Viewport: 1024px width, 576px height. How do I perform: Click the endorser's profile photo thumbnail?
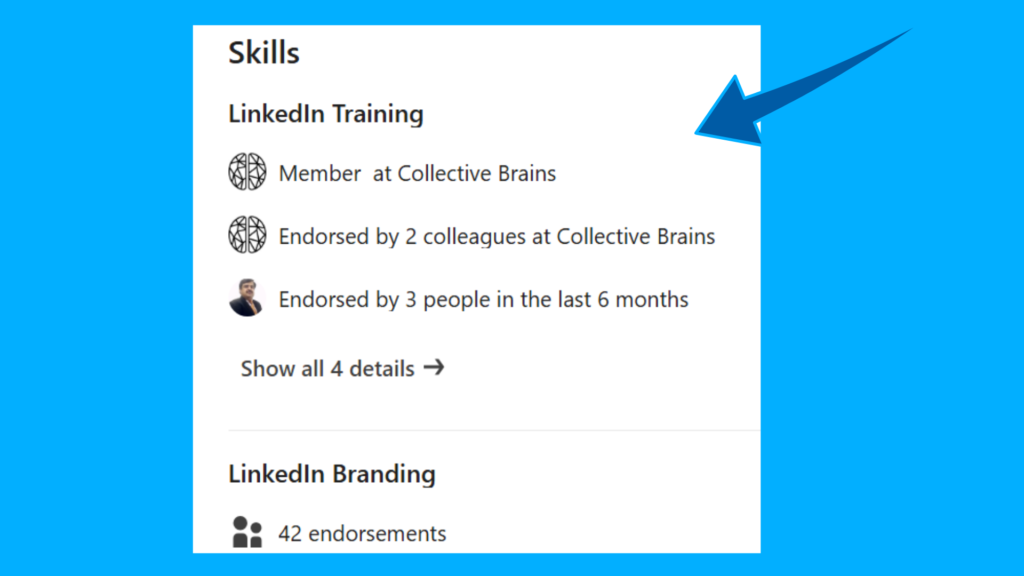pyautogui.click(x=247, y=299)
